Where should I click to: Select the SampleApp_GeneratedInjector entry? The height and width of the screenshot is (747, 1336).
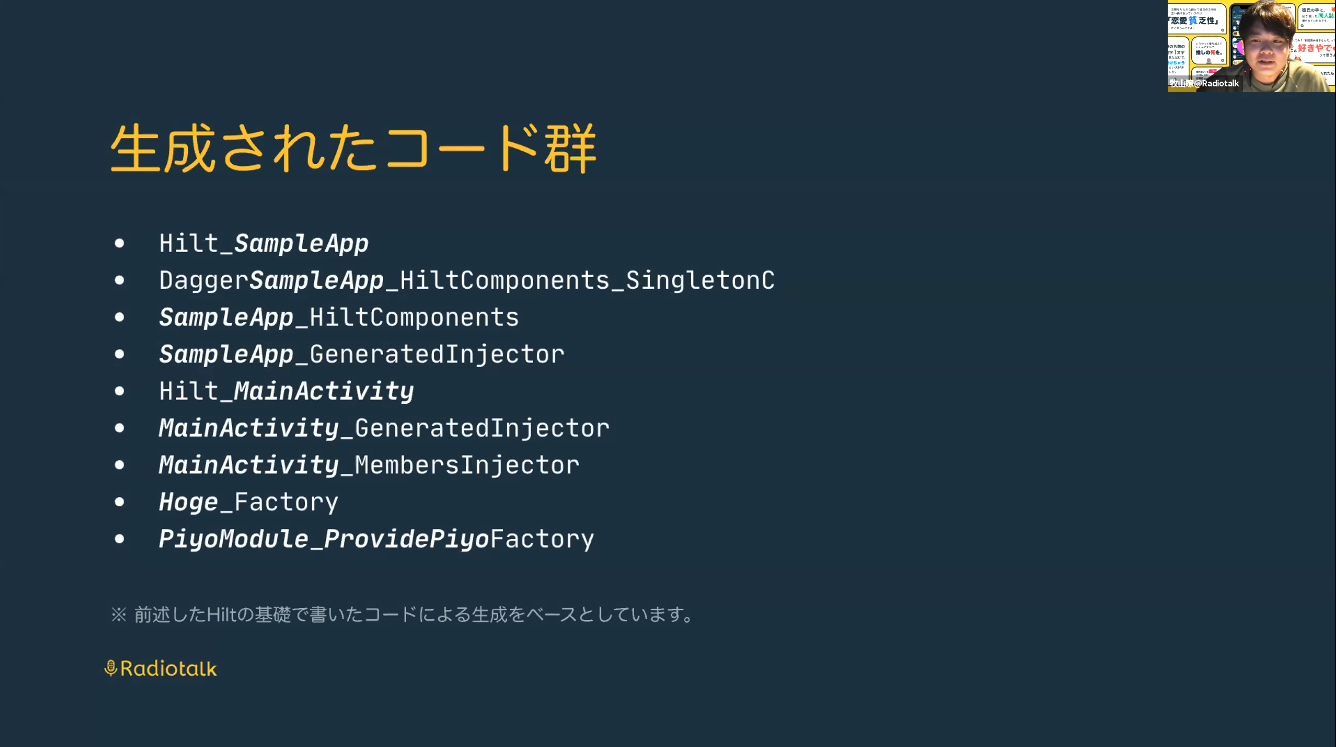[x=362, y=354]
